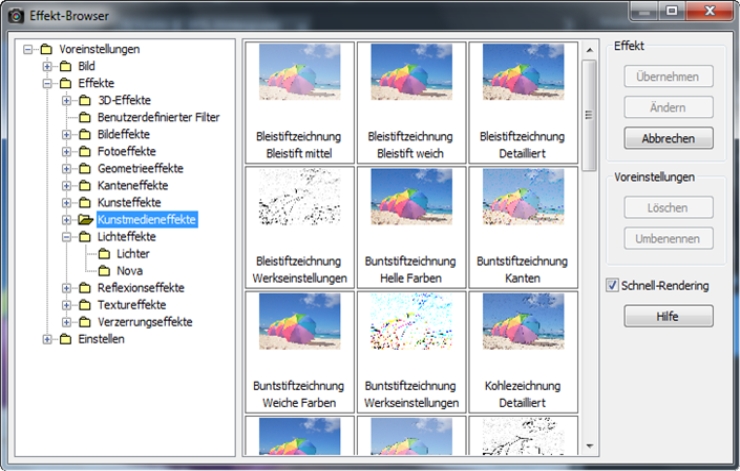This screenshot has width=740, height=471.
Task: Toggle the Schnell-Rendering checkbox
Action: 613,286
